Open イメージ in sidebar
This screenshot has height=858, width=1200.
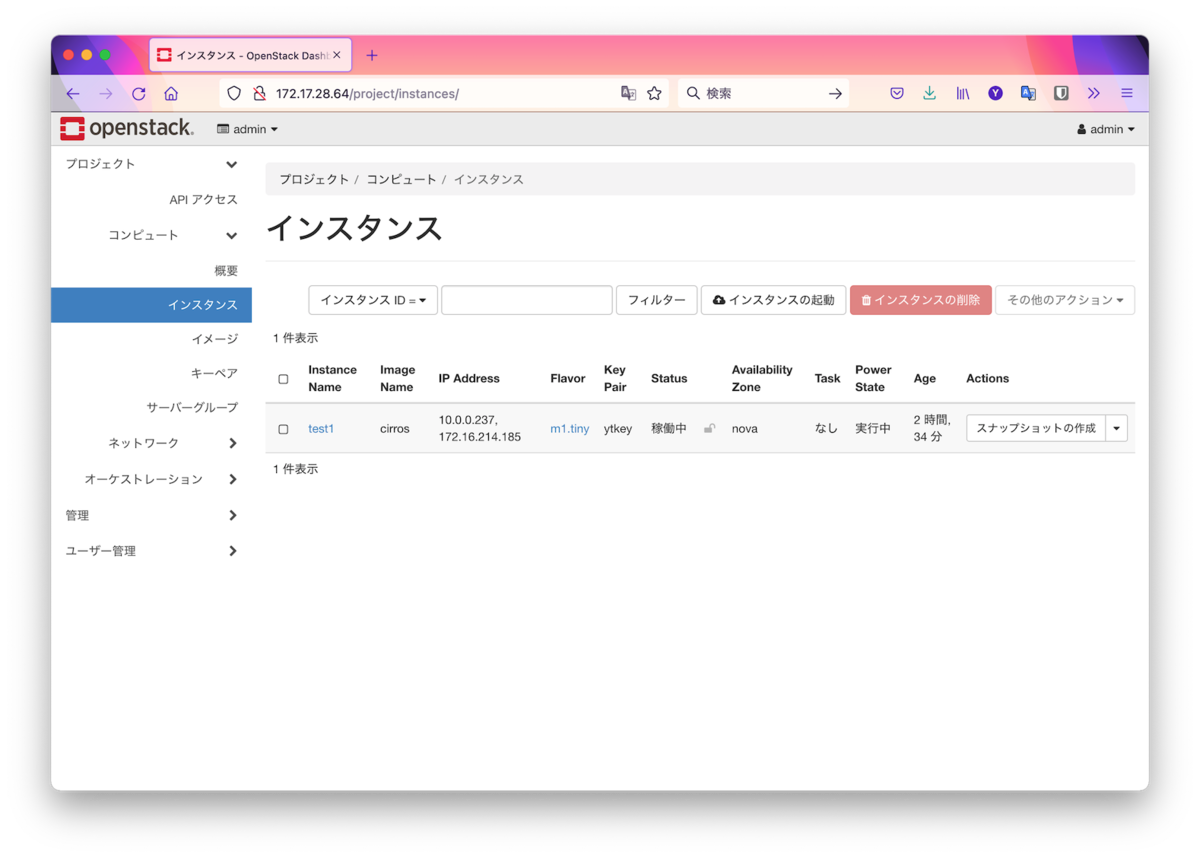[215, 339]
